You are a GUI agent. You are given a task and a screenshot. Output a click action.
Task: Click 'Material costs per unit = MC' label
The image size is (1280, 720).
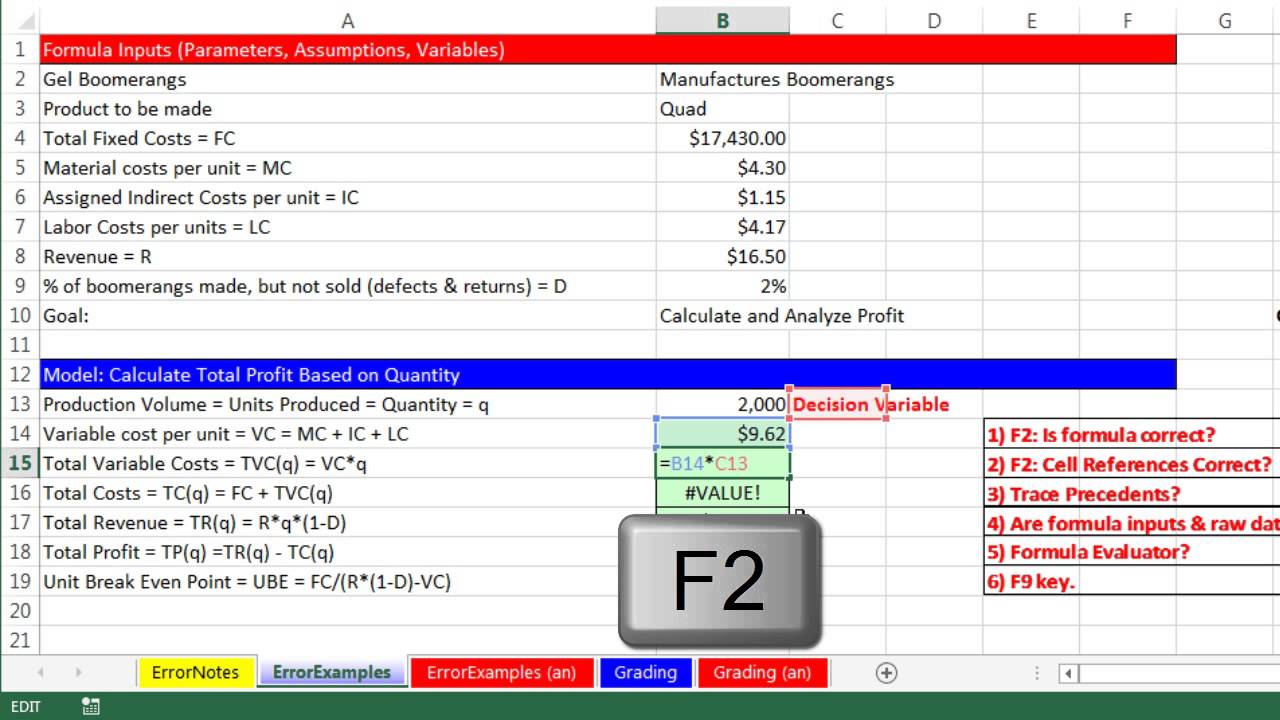(x=347, y=168)
